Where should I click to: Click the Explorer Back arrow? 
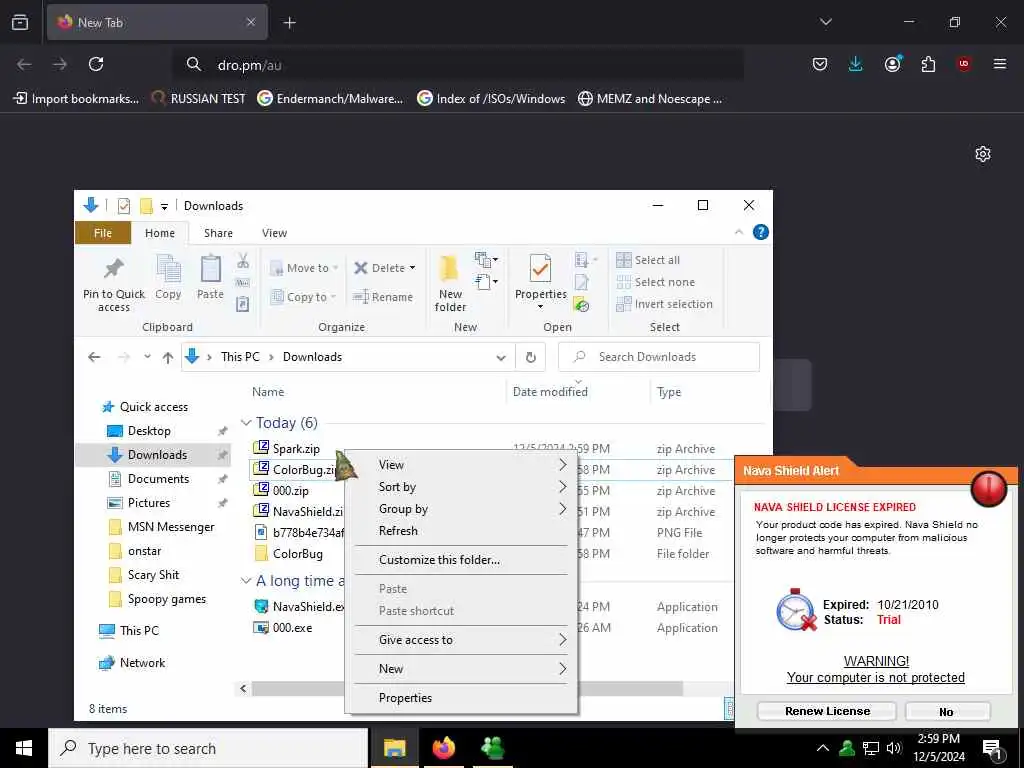94,357
